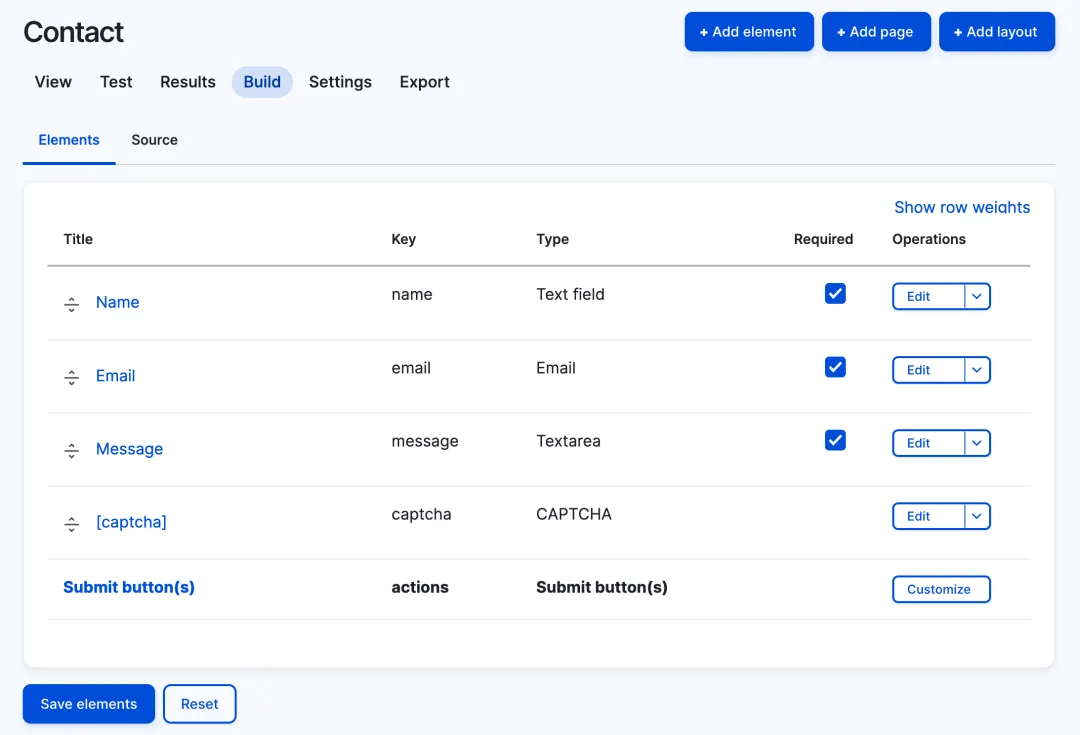The height and width of the screenshot is (735, 1080).
Task: Click the drag handle icon for Email row
Action: 72,377
